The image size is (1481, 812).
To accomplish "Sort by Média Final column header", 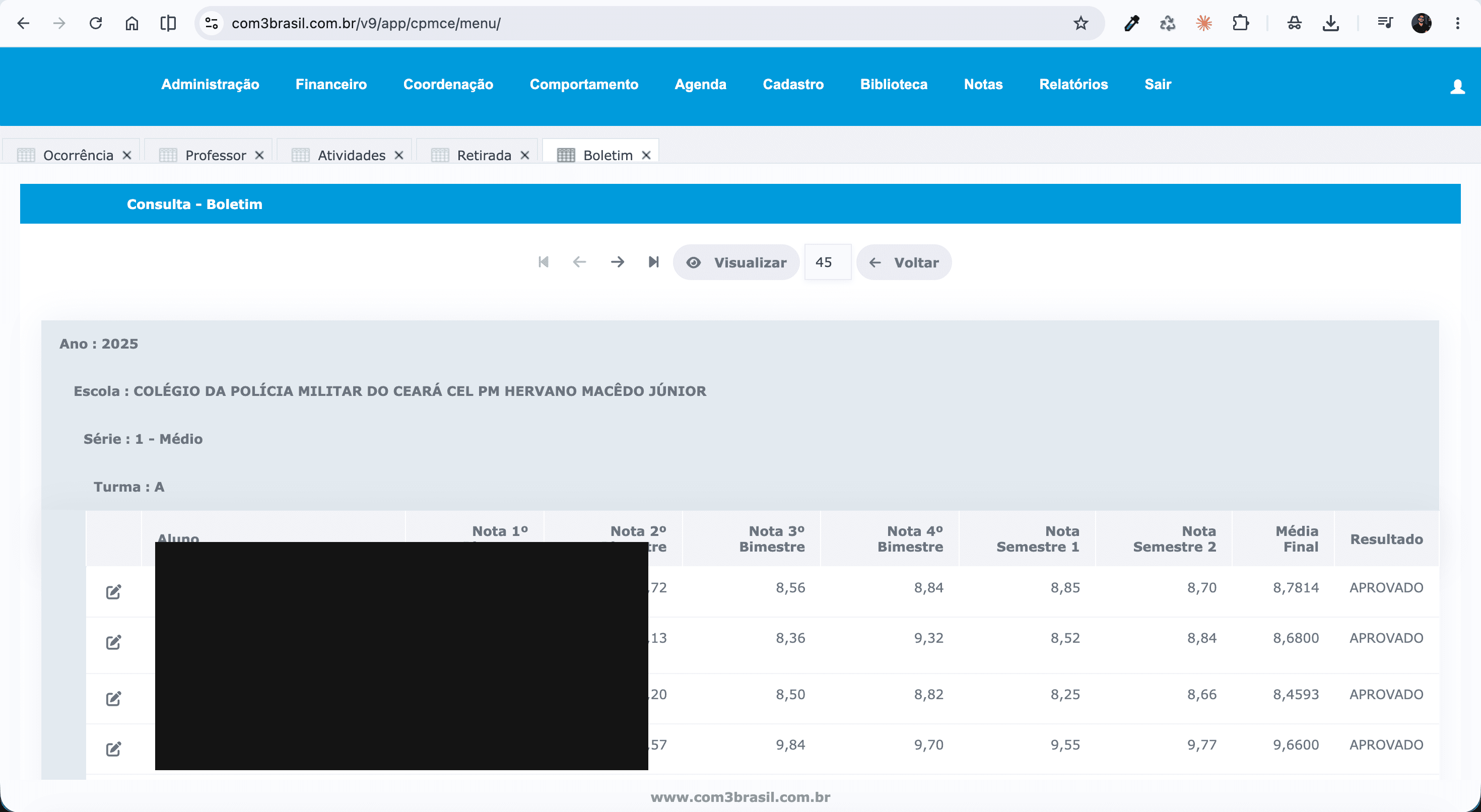I will tap(1297, 539).
